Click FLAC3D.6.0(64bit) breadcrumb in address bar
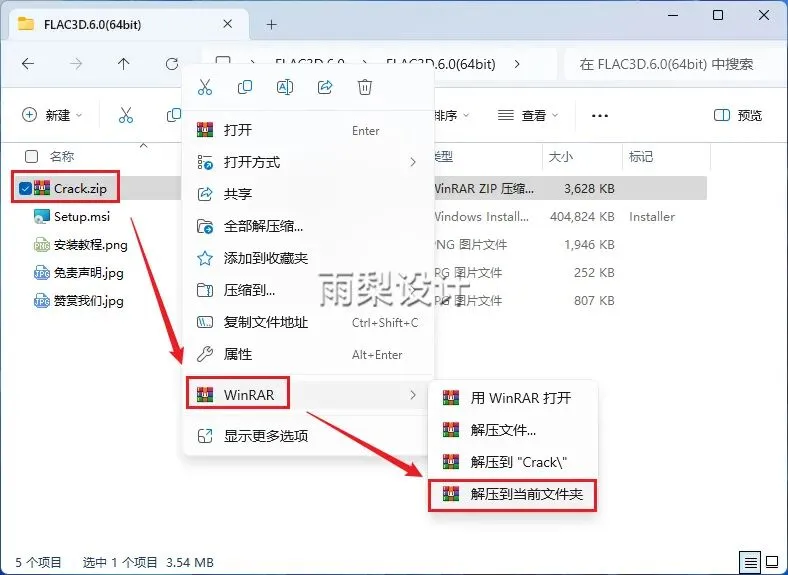 click(441, 64)
